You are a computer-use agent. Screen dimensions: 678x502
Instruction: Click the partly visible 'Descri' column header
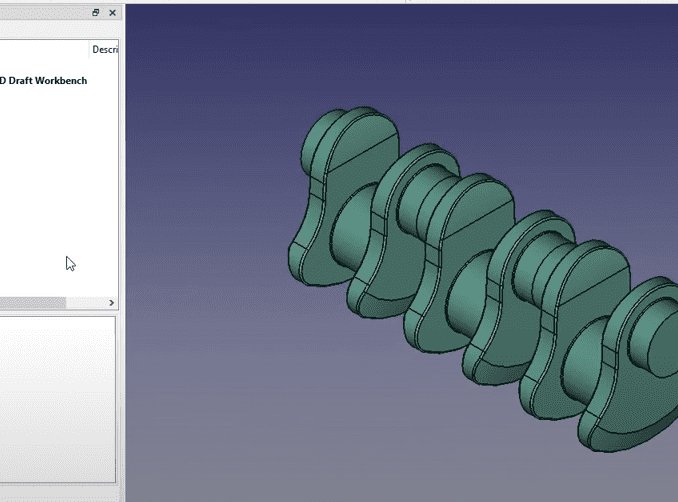coord(105,50)
